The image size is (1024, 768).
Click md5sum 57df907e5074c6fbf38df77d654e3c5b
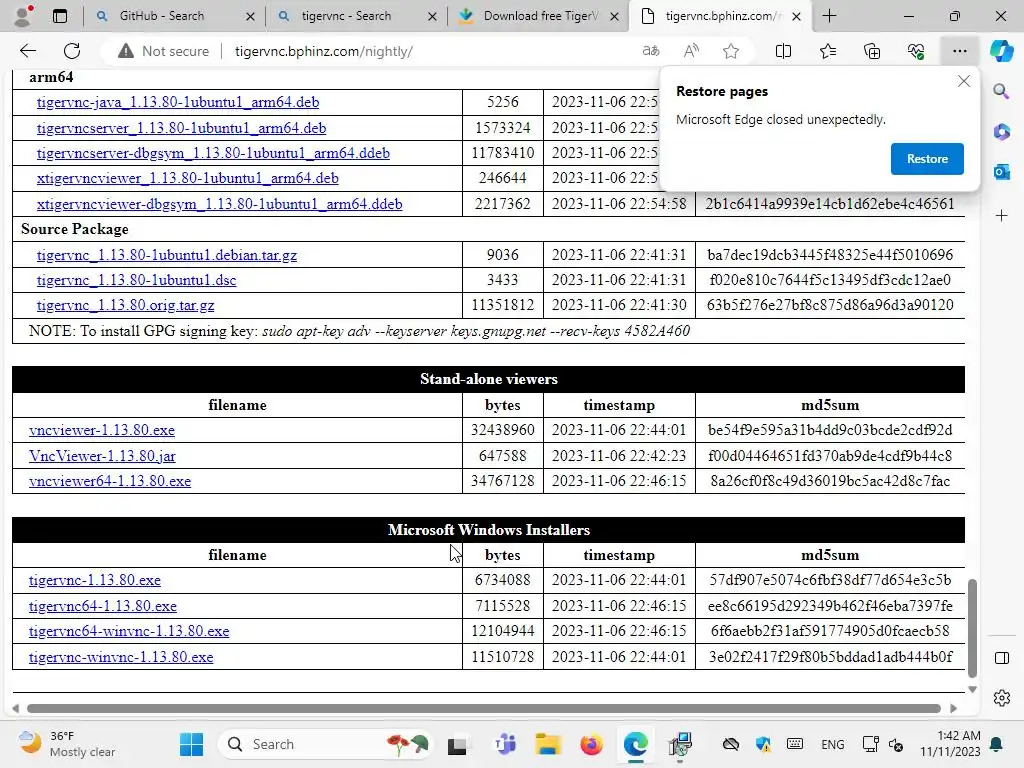(x=829, y=580)
